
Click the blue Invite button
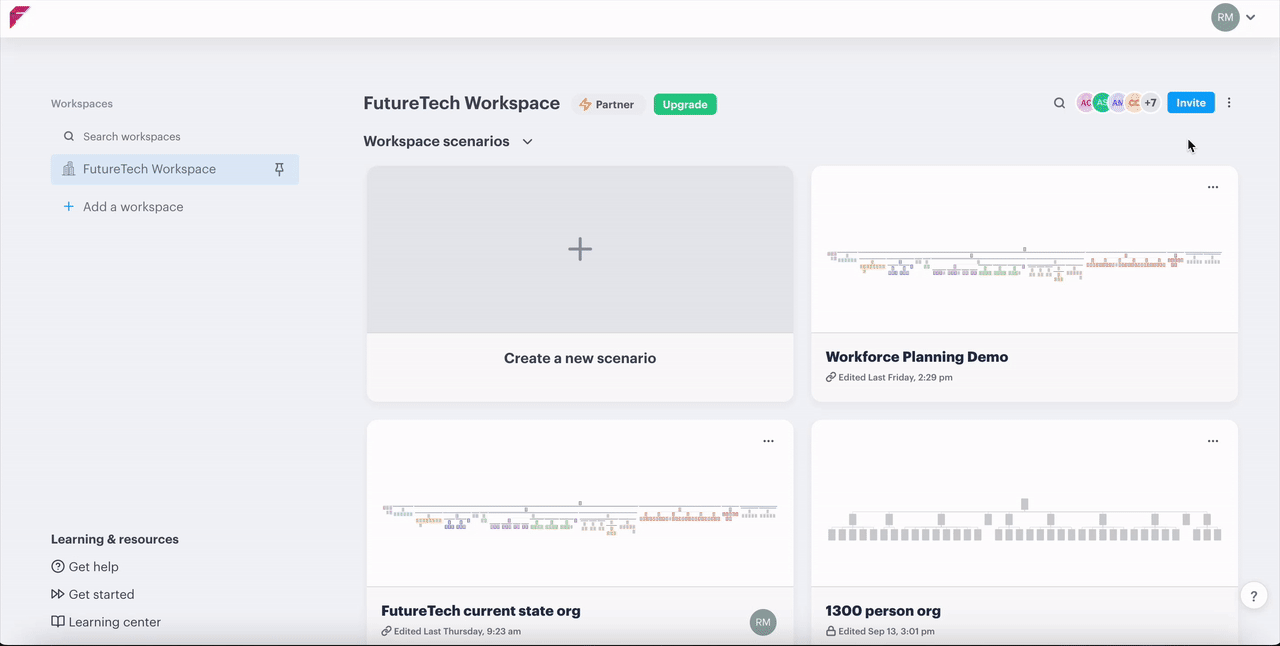point(1190,103)
